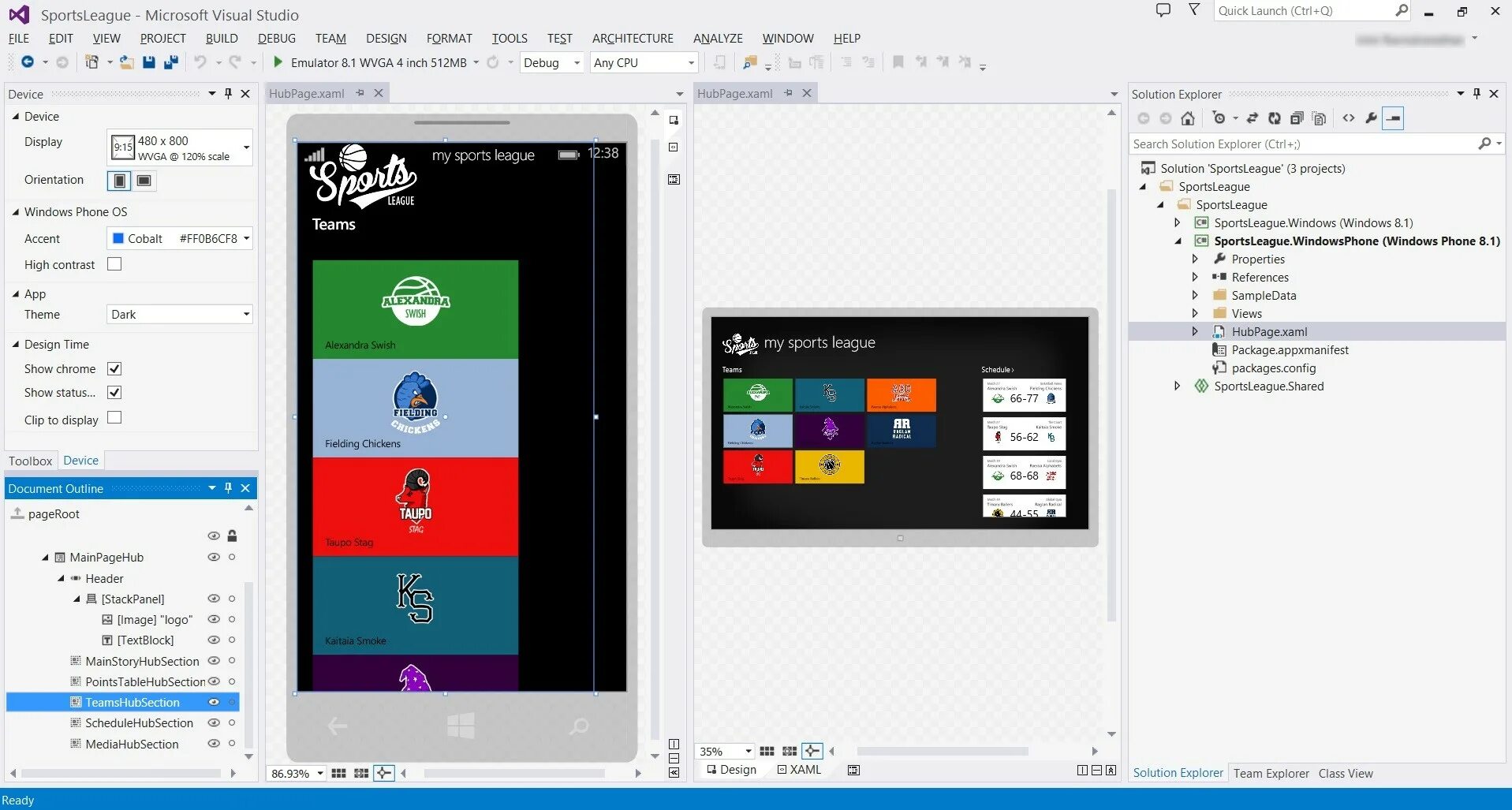
Task: Click Collapse All in Solution Explorer
Action: click(x=1296, y=118)
